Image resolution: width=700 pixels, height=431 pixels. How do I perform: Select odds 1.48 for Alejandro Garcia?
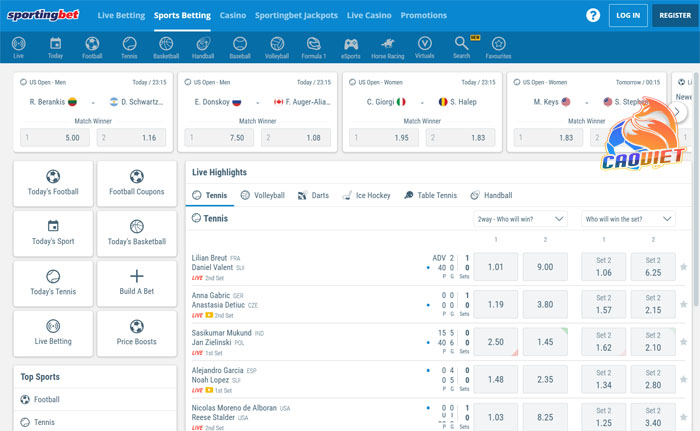(x=496, y=380)
